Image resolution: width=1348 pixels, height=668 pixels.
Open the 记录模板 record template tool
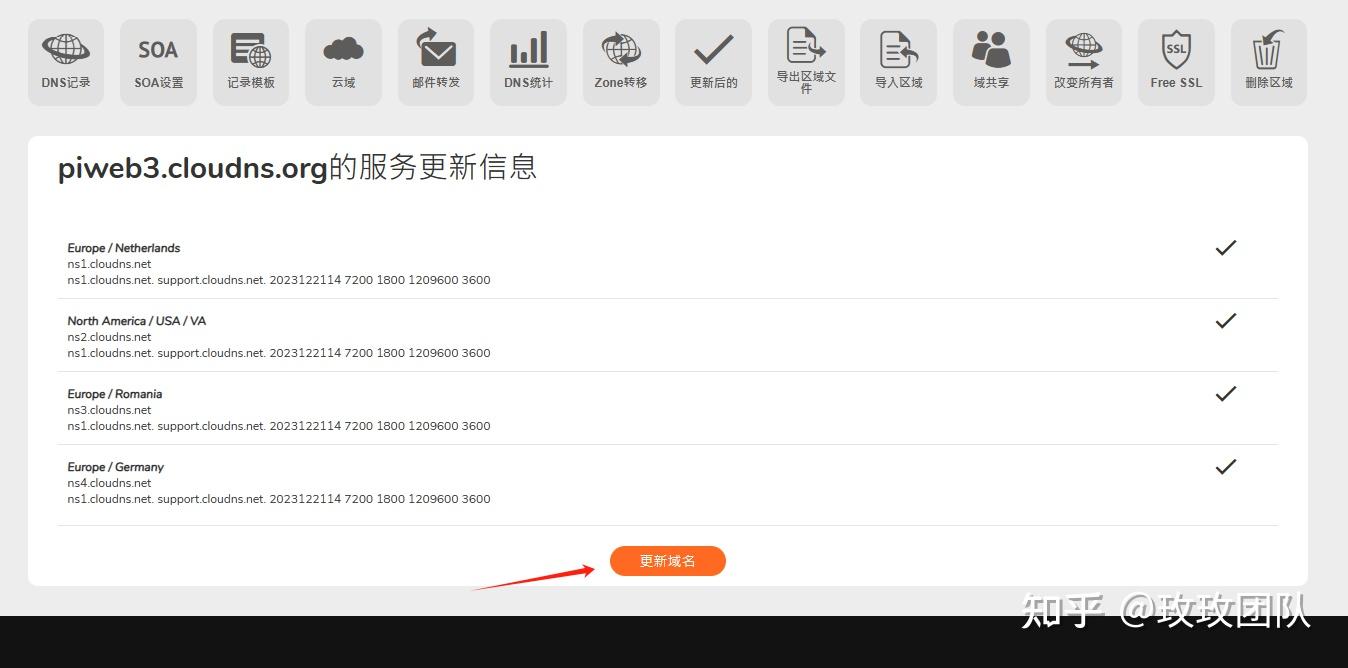(x=250, y=61)
